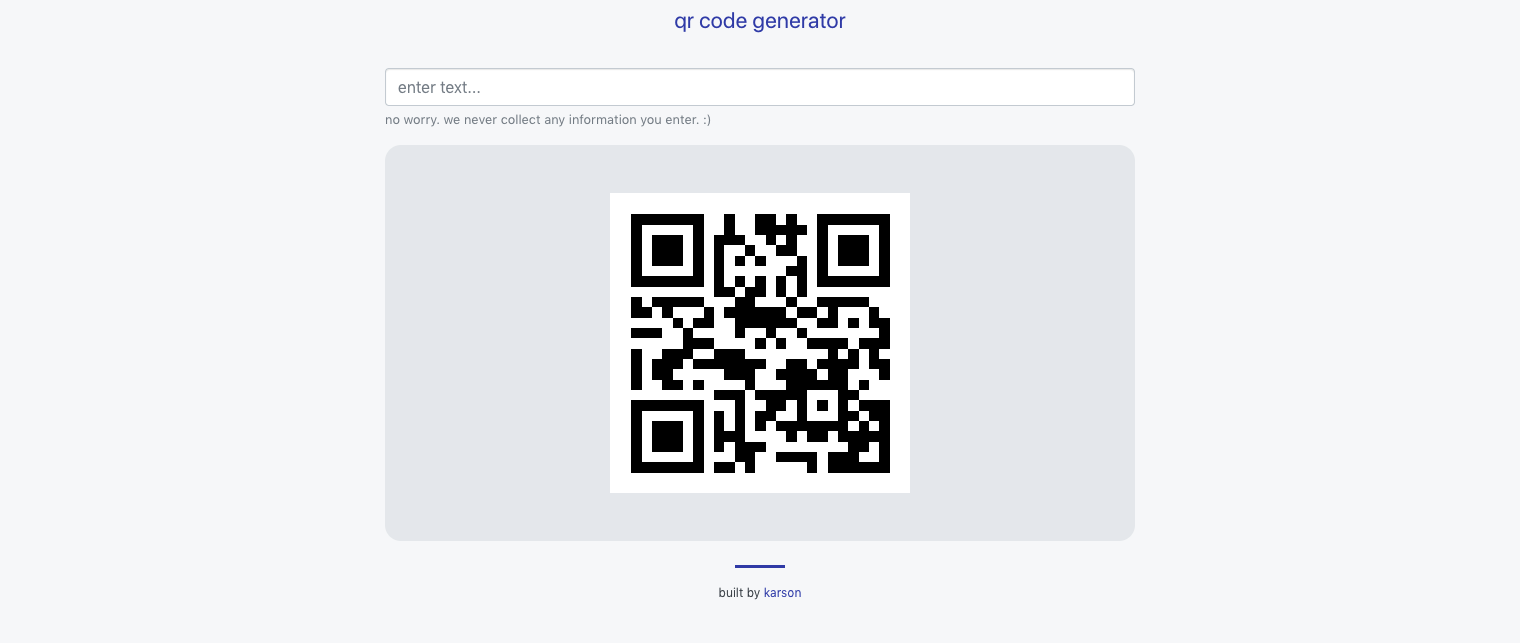1520x643 pixels.
Task: Click the QR code's top-left finder square
Action: point(667,250)
